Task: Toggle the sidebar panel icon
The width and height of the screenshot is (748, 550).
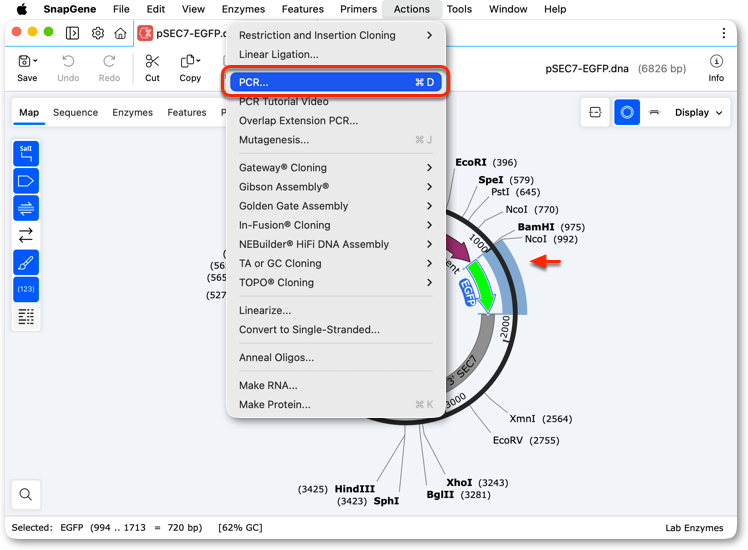Action: (73, 33)
